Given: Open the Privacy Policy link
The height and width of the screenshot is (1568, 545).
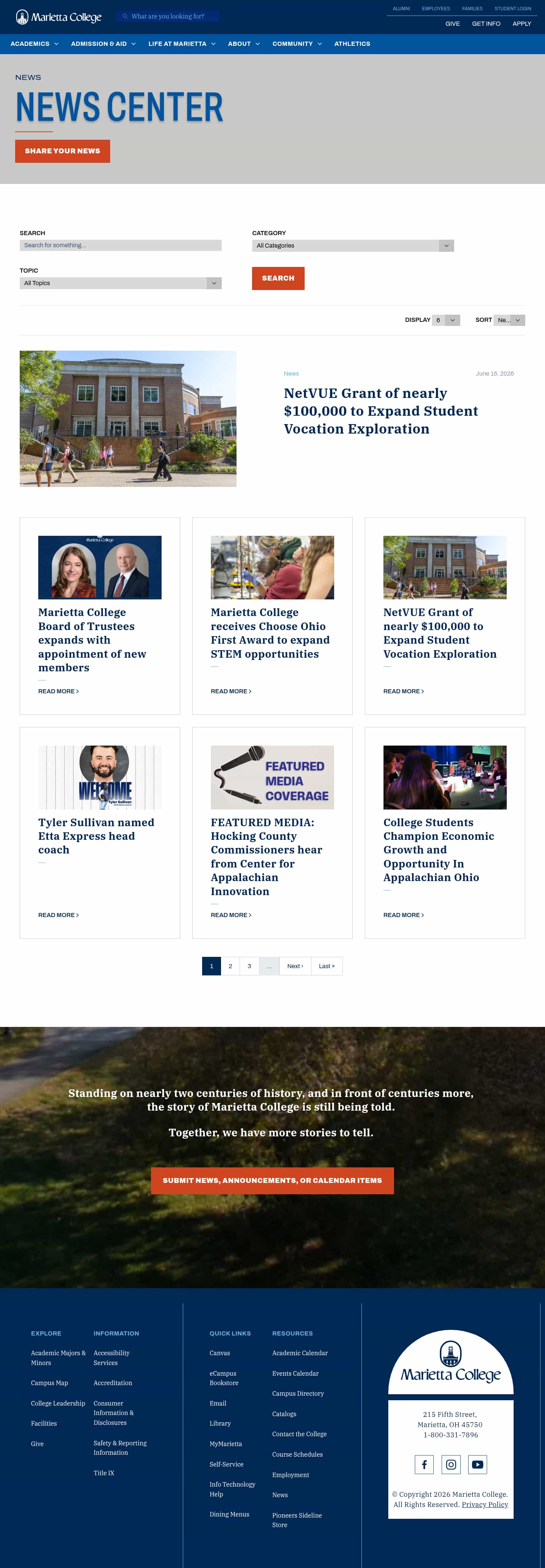Looking at the screenshot, I should pyautogui.click(x=485, y=1504).
